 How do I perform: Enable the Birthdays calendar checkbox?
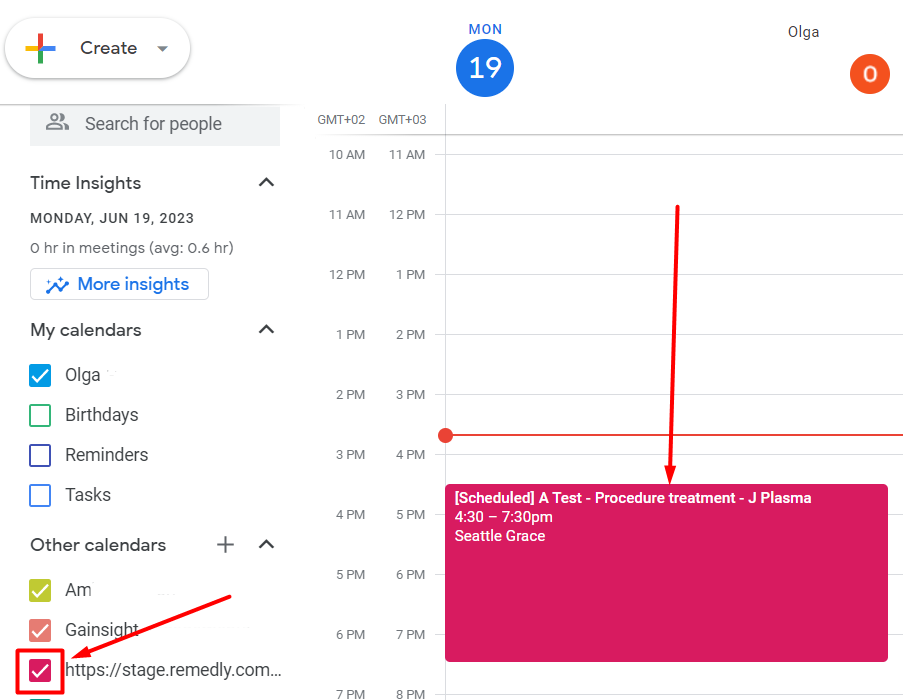pyautogui.click(x=40, y=415)
